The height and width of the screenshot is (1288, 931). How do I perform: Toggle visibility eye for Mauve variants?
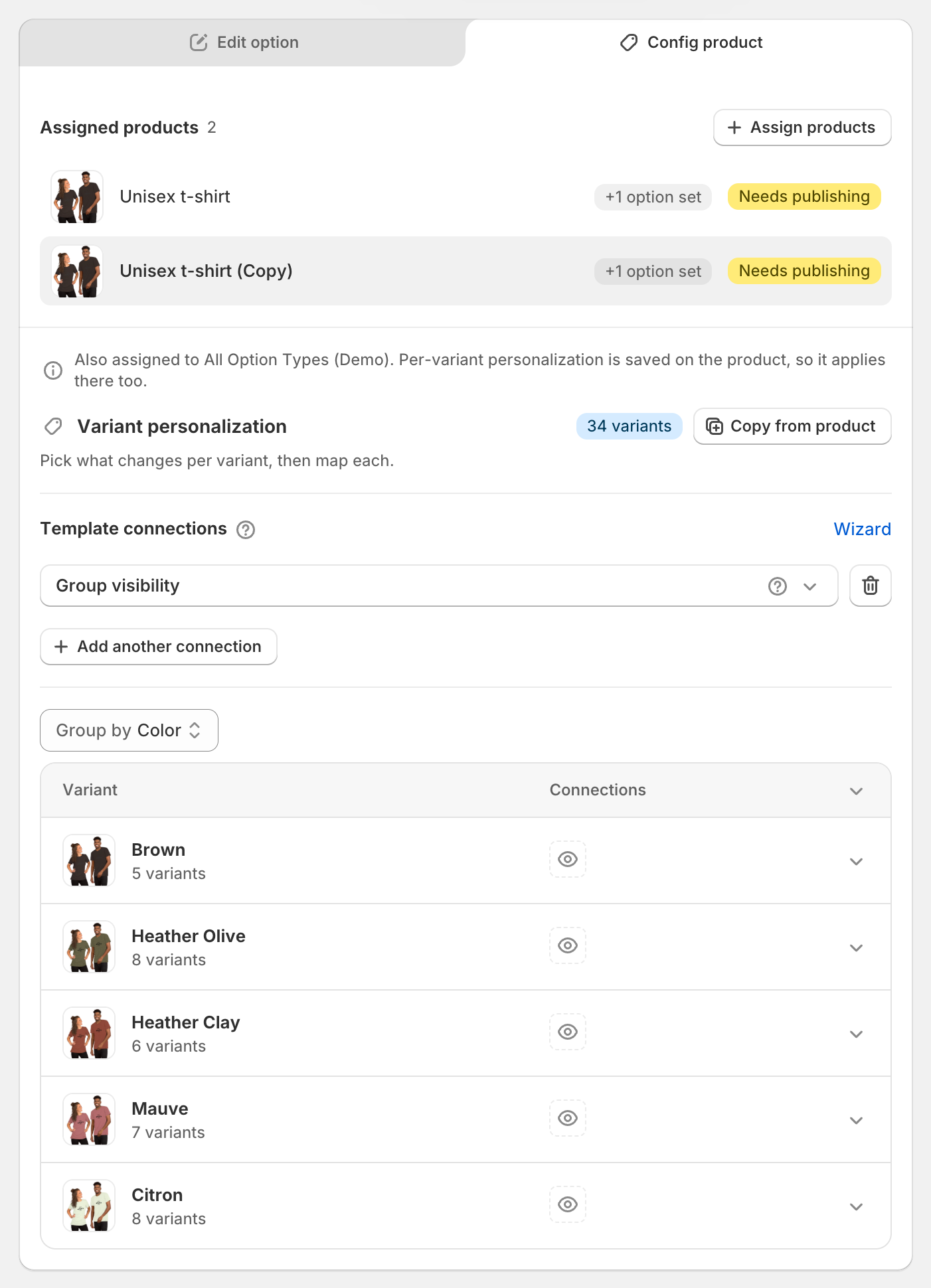click(568, 1118)
